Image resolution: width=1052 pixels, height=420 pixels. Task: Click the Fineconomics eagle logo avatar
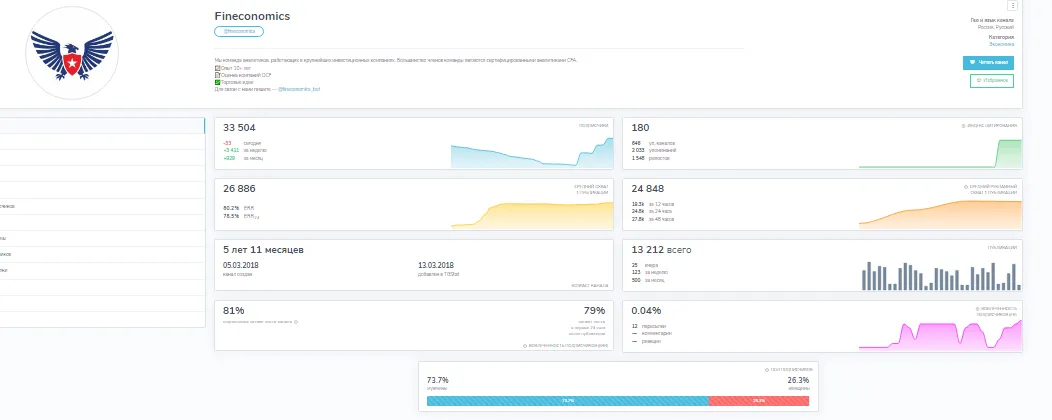click(x=72, y=54)
